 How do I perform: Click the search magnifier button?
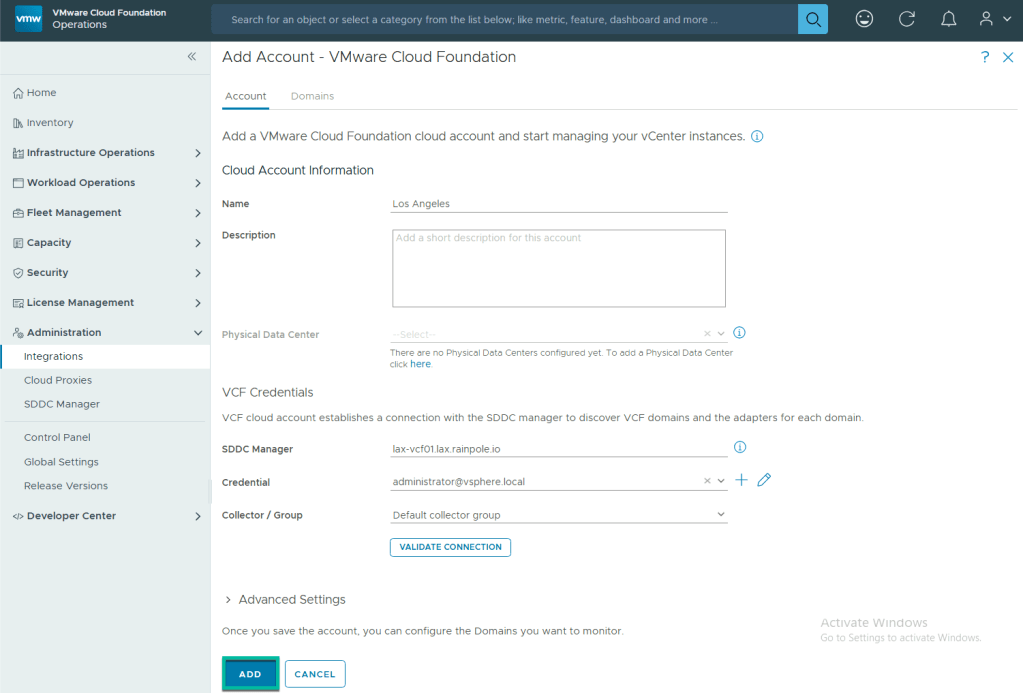[x=812, y=19]
